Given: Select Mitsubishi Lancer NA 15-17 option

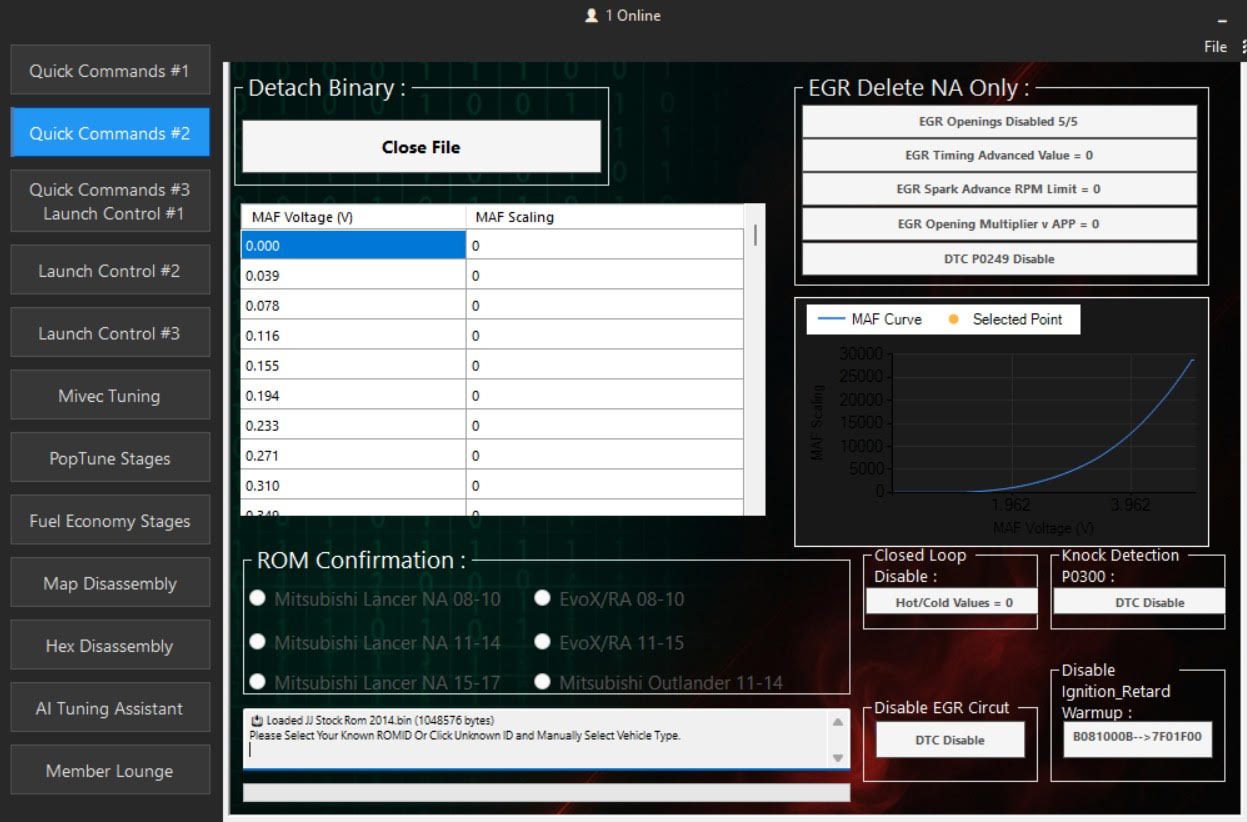Looking at the screenshot, I should [258, 682].
